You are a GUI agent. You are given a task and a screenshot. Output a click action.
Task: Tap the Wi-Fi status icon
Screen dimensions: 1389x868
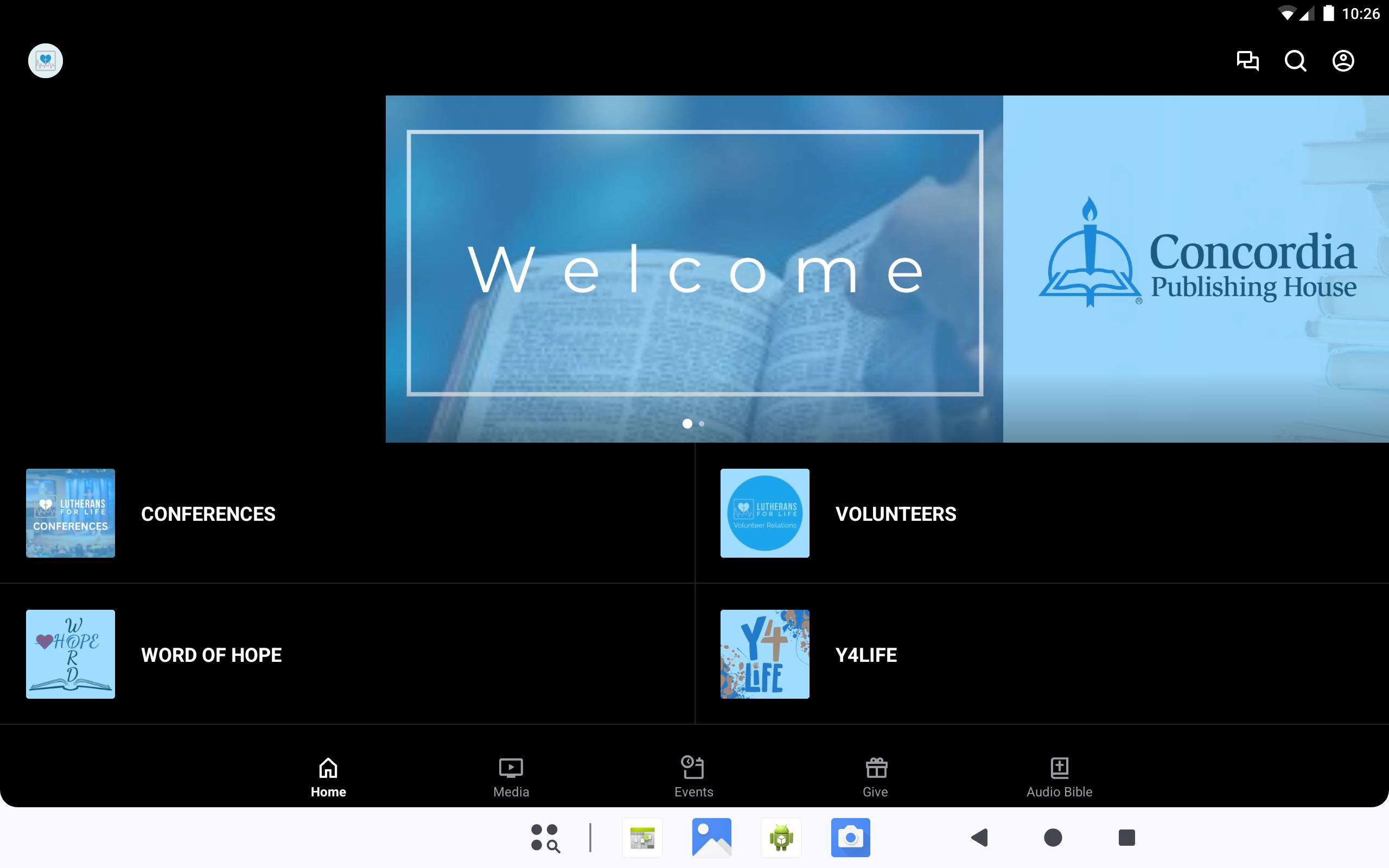coord(1288,13)
